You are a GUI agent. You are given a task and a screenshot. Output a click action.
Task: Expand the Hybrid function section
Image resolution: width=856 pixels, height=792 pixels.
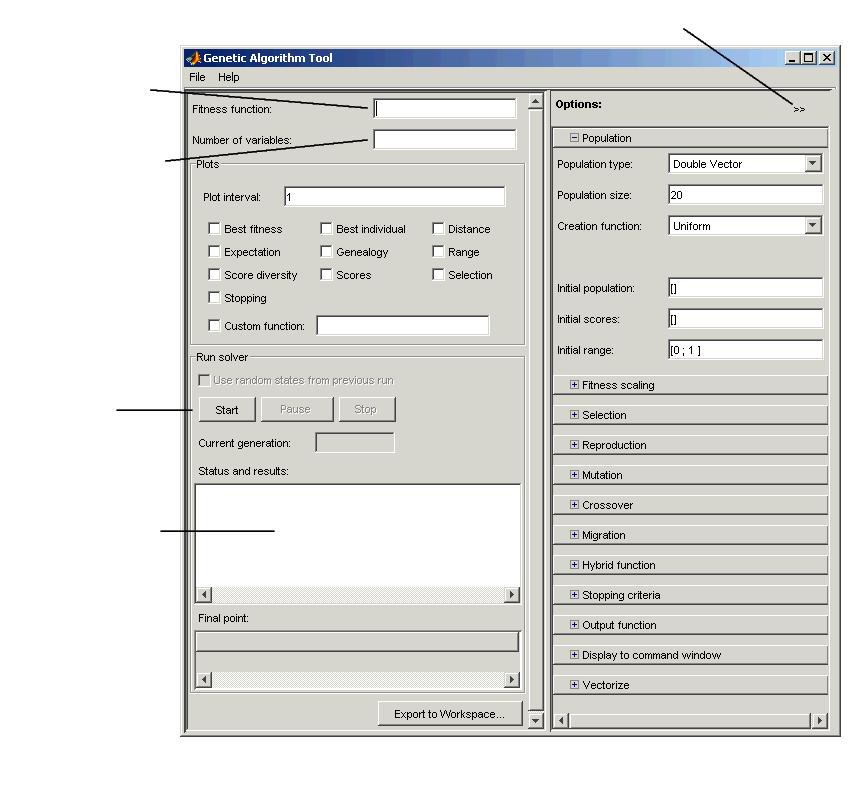pyautogui.click(x=574, y=565)
